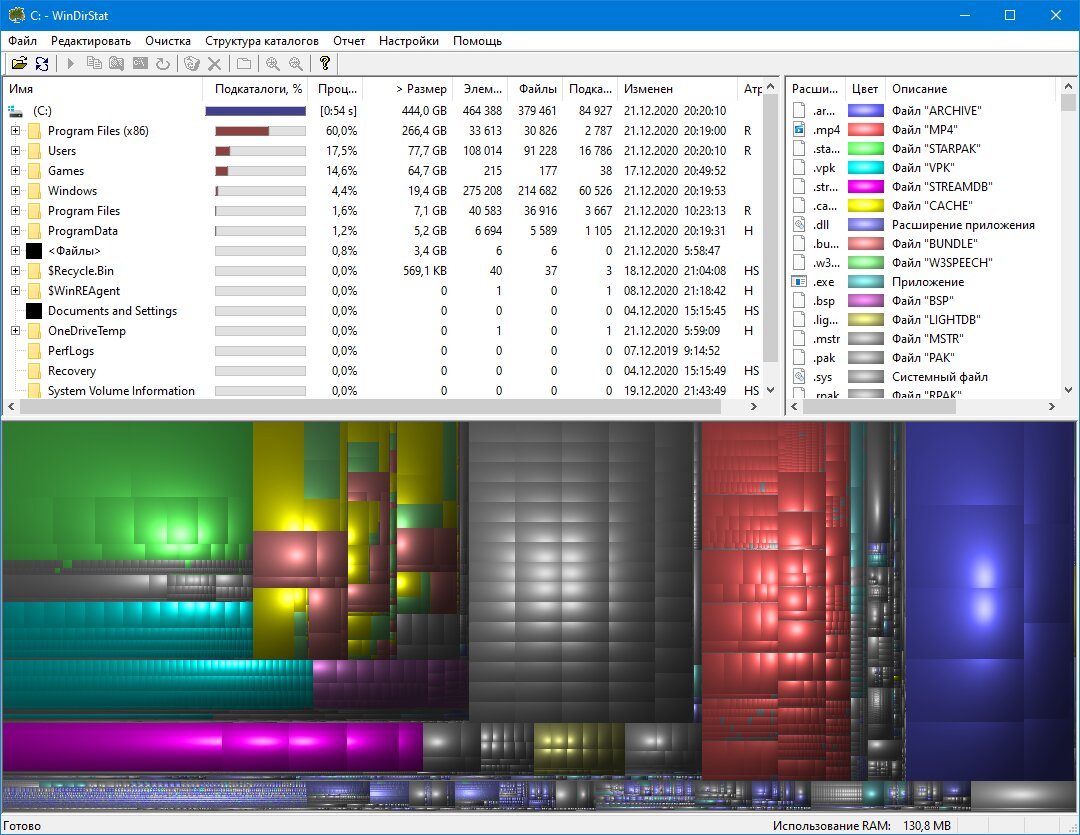This screenshot has height=835, width=1080.
Task: Sort extensions by Описание column header
Action: (x=970, y=89)
